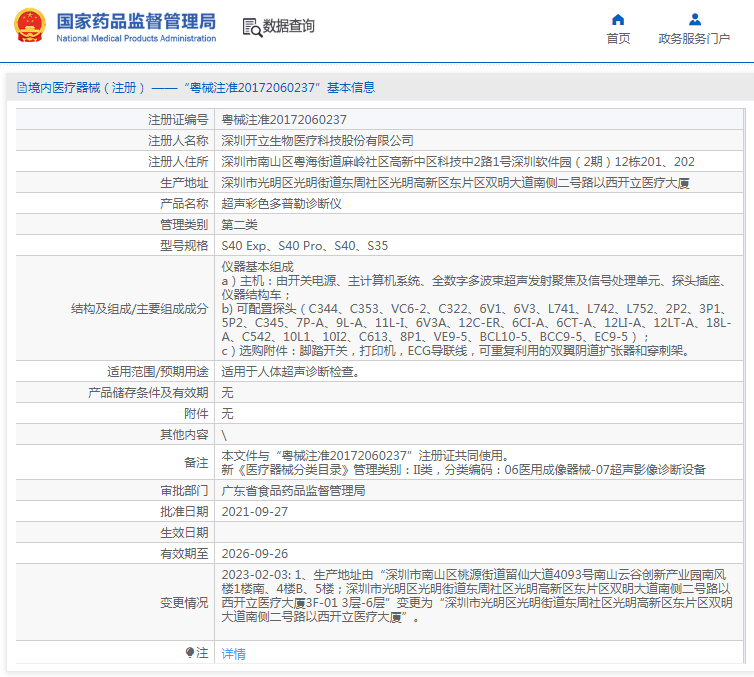
Task: Click the bulb icon next to 注
Action: tap(190, 652)
